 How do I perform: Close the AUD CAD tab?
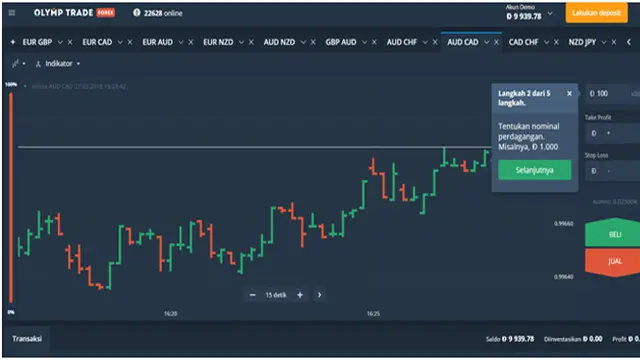496,42
